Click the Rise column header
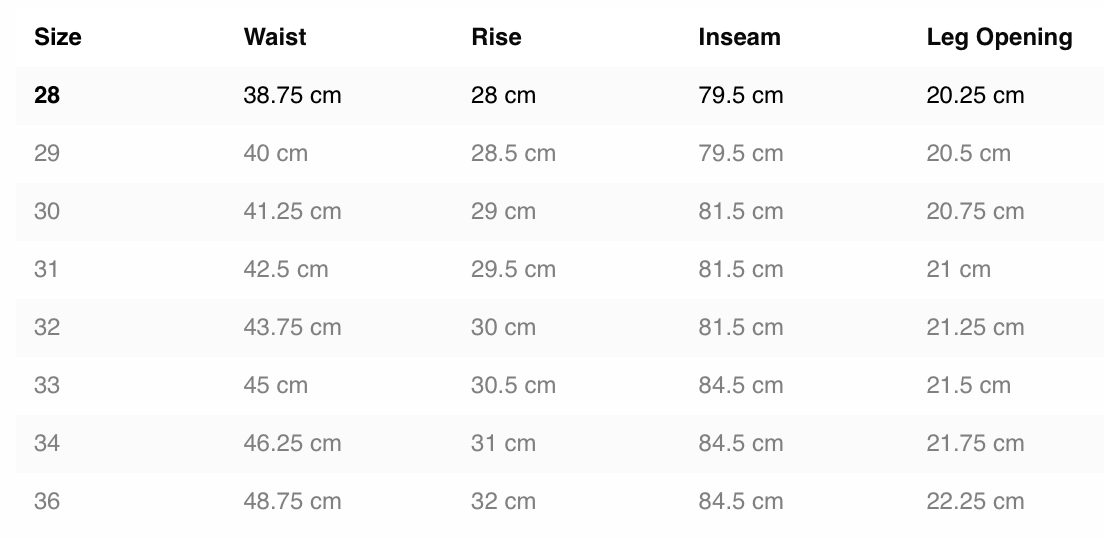Image resolution: width=1104 pixels, height=538 pixels. point(496,37)
